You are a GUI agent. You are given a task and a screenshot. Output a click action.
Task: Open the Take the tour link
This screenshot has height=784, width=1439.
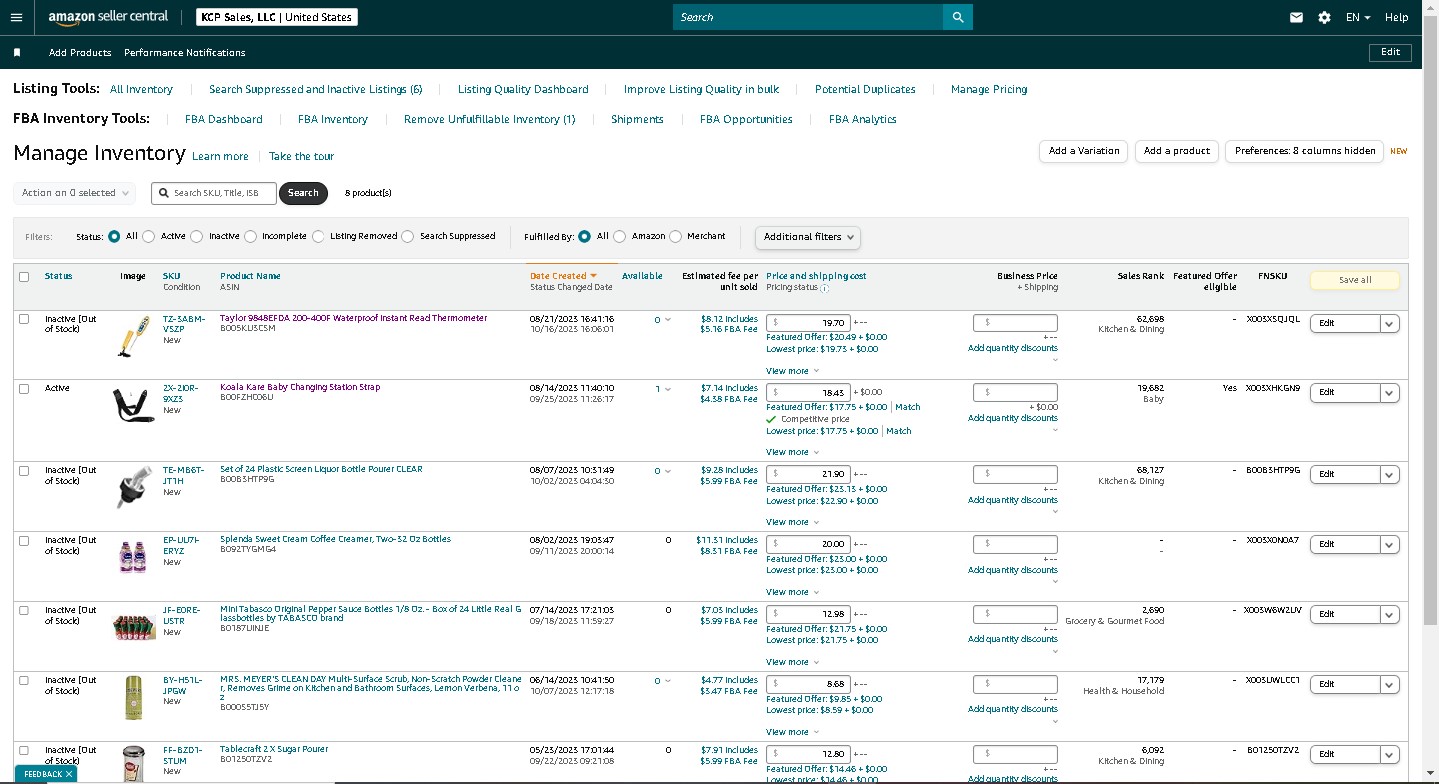(301, 156)
